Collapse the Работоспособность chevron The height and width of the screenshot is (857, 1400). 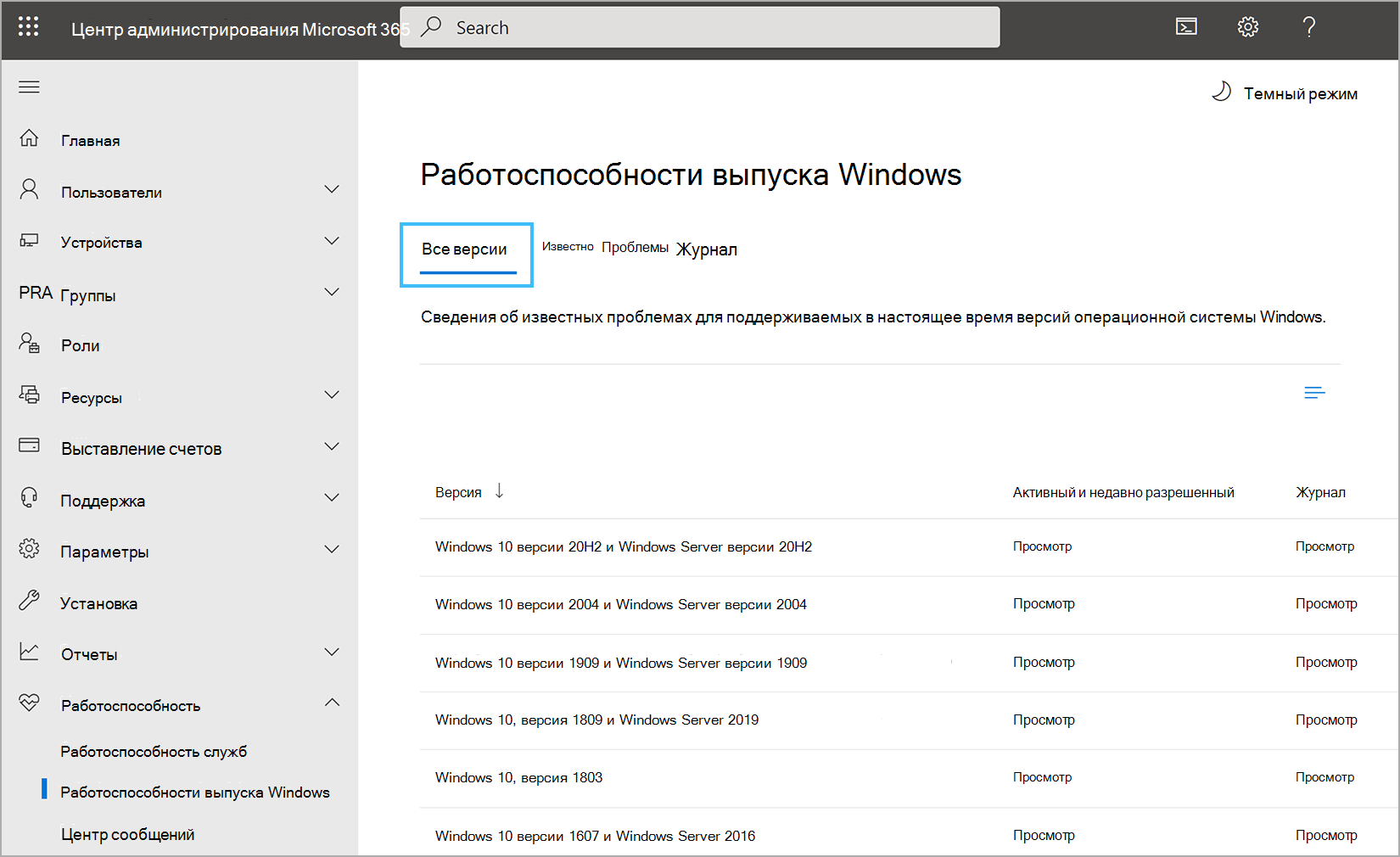pos(332,702)
